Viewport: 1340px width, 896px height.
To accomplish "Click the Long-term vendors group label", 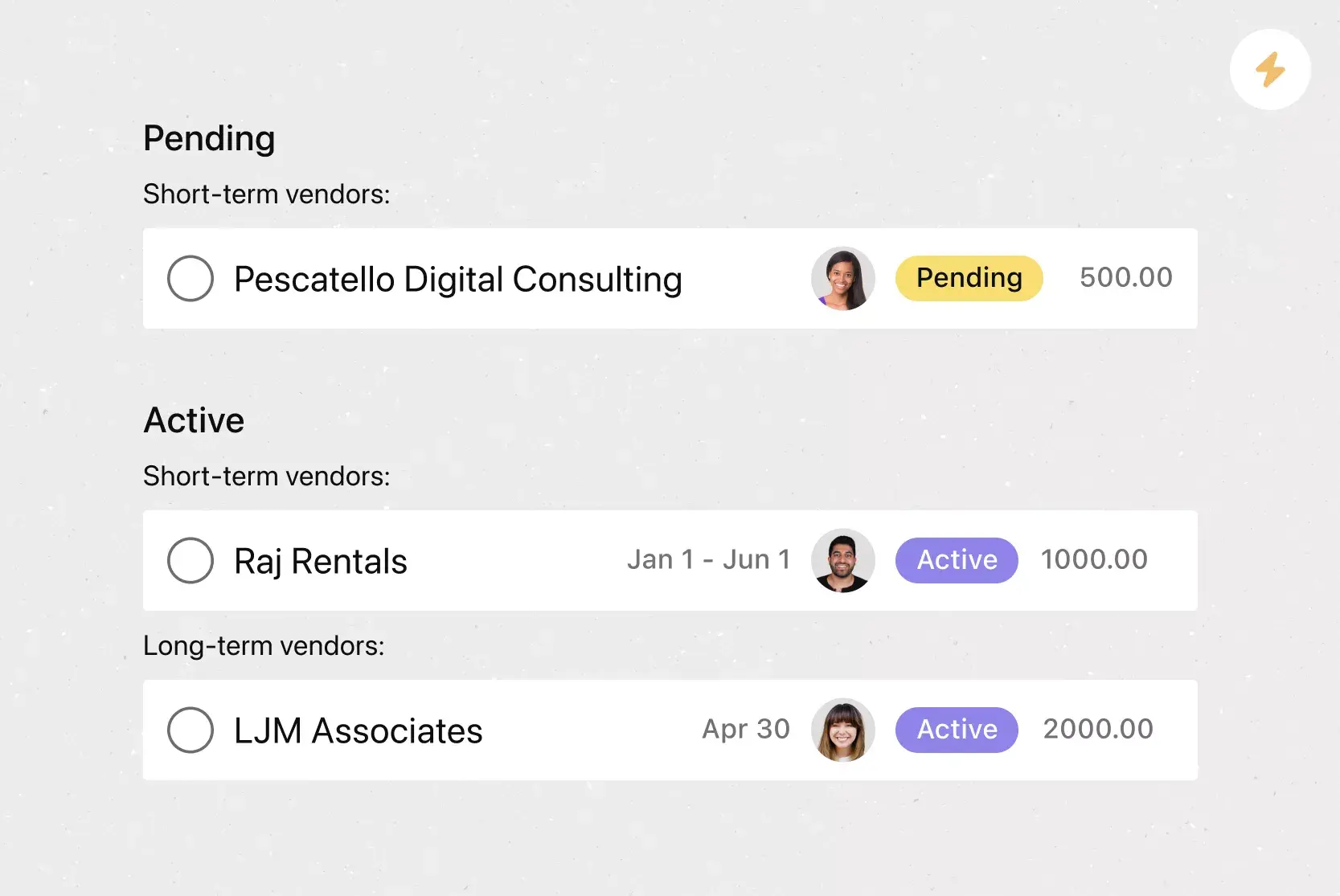I will click(x=264, y=644).
